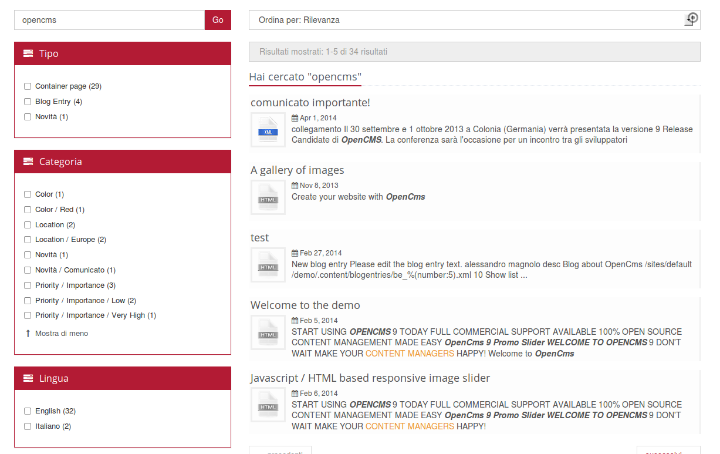Click the XML file icon of comunicato importante
Viewport: 720px width, 454px height.
click(x=268, y=130)
